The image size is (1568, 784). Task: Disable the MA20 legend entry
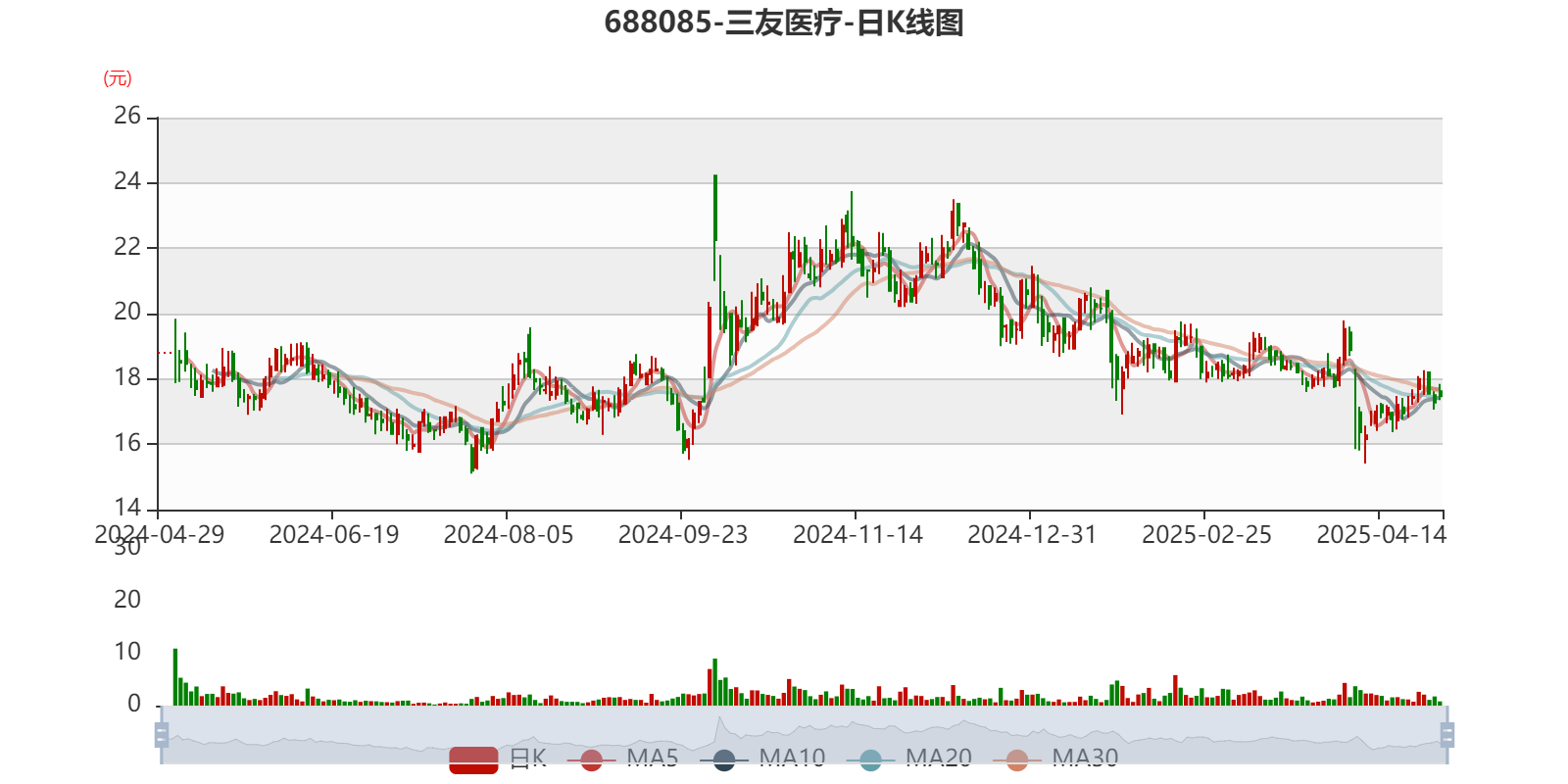(x=908, y=759)
